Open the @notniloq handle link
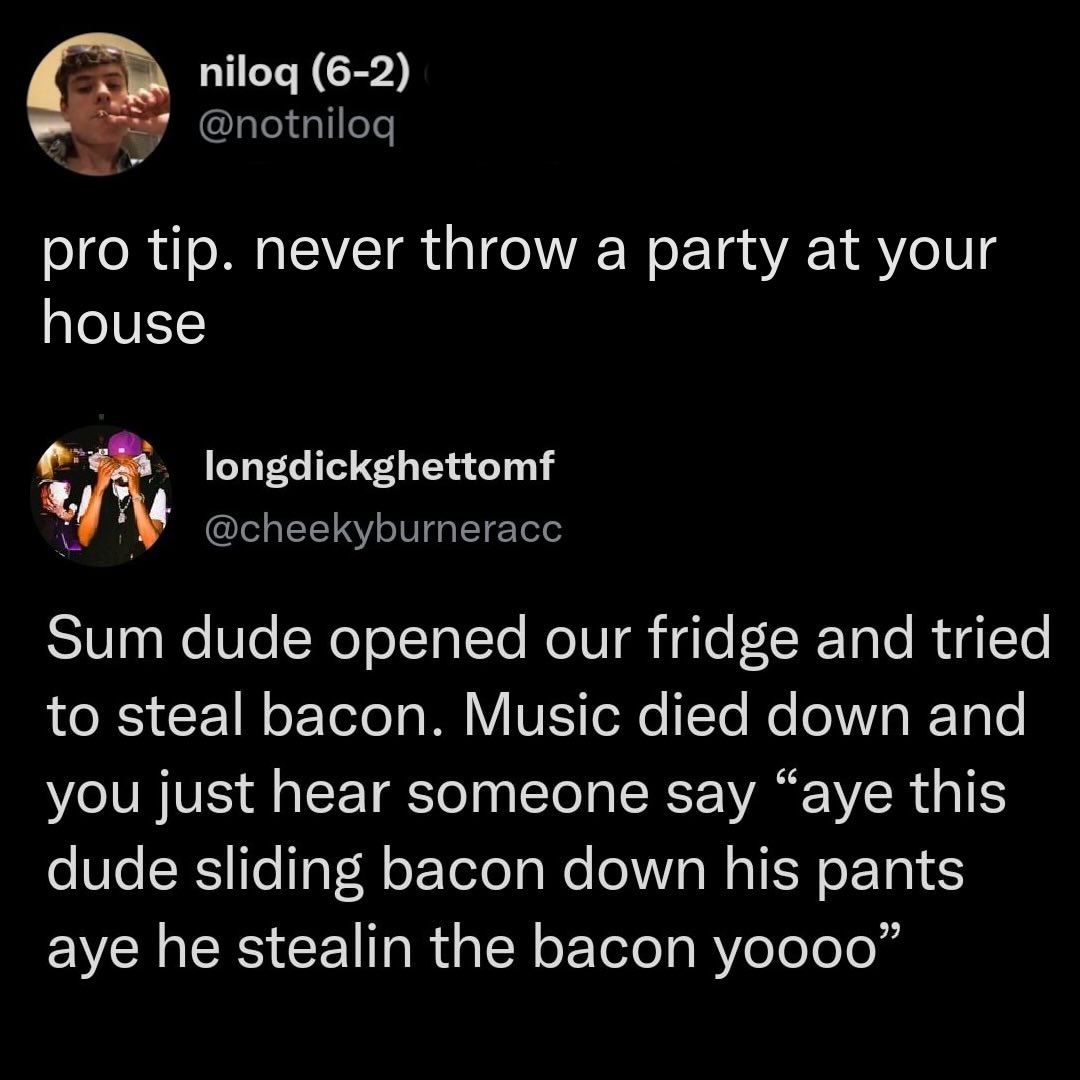This screenshot has height=1080, width=1080. pos(297,125)
